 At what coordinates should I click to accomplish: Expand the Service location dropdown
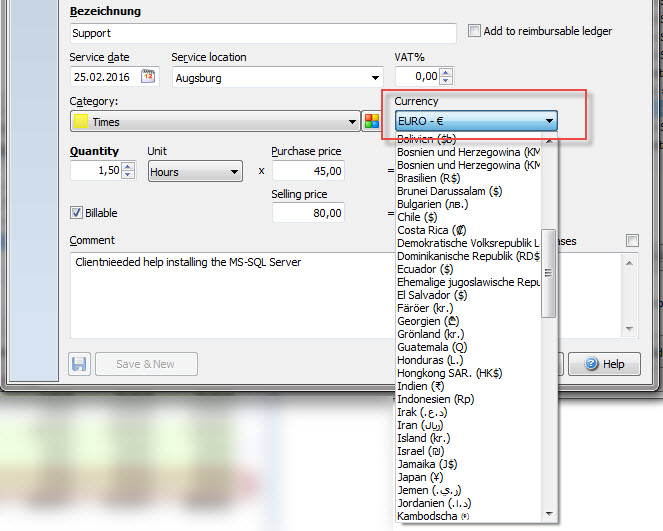pos(375,77)
